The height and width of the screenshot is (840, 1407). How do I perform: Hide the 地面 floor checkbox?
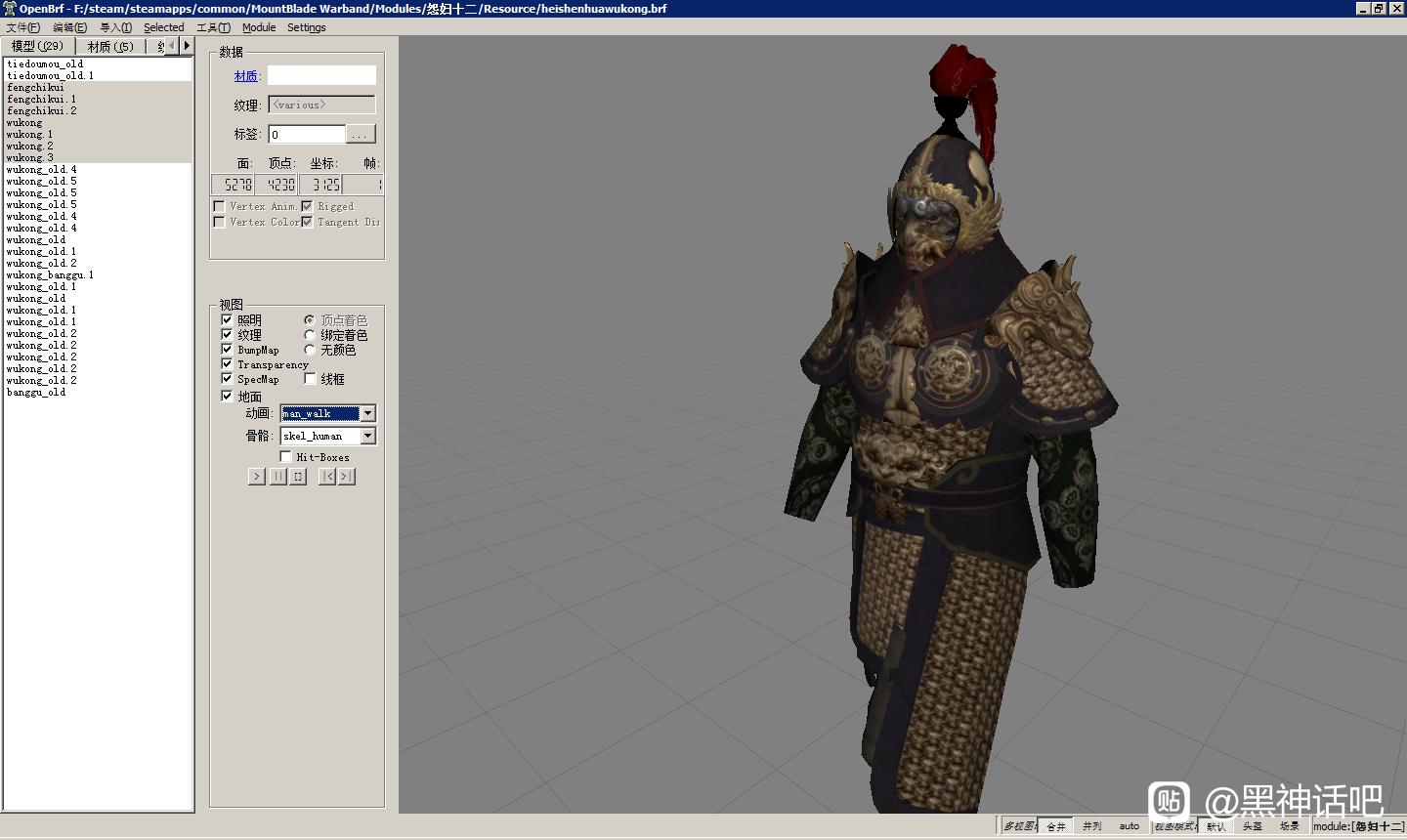click(x=227, y=397)
